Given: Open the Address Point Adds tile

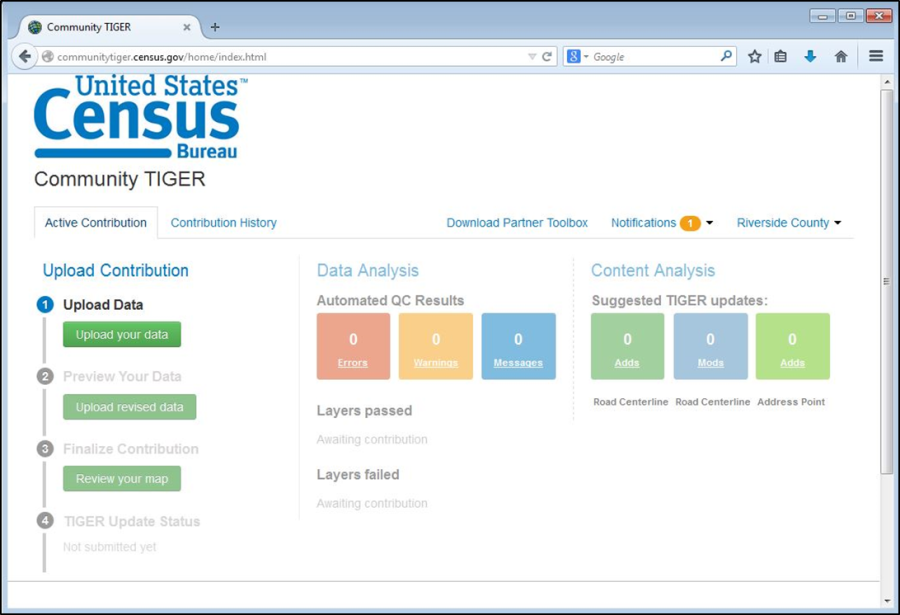Looking at the screenshot, I should [x=793, y=346].
